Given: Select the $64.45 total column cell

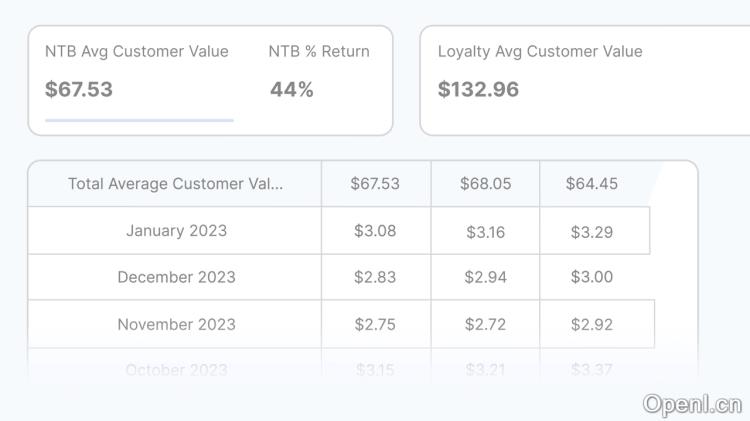Looking at the screenshot, I should click(591, 184).
